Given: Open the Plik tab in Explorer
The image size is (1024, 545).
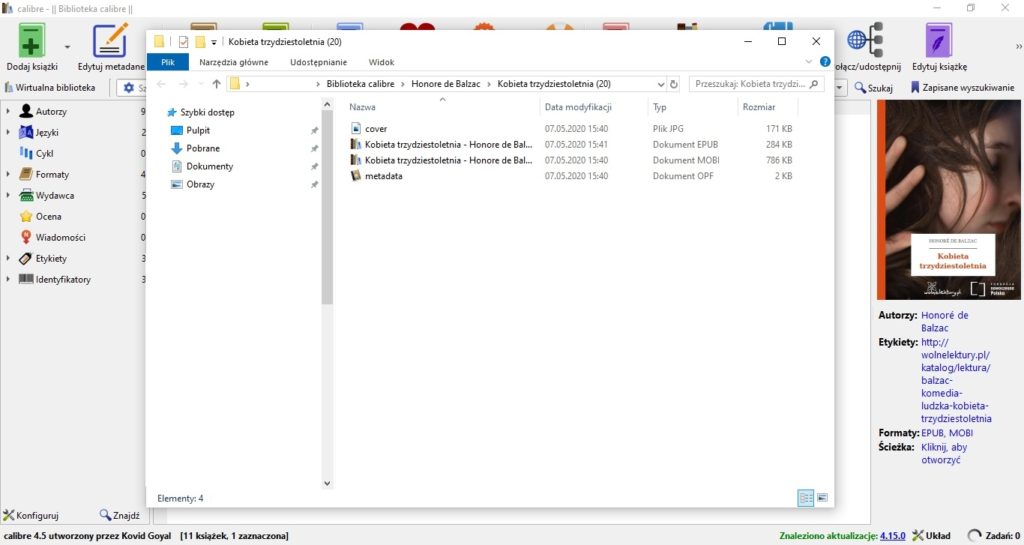Looking at the screenshot, I should click(168, 62).
